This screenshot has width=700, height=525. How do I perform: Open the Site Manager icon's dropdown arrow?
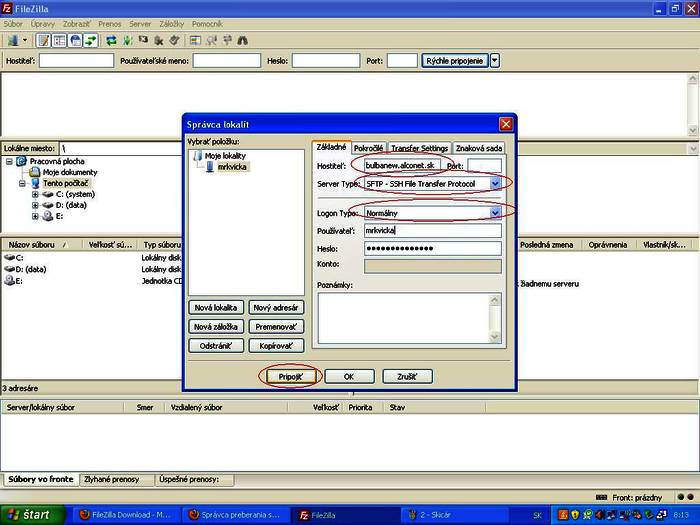(x=25, y=41)
